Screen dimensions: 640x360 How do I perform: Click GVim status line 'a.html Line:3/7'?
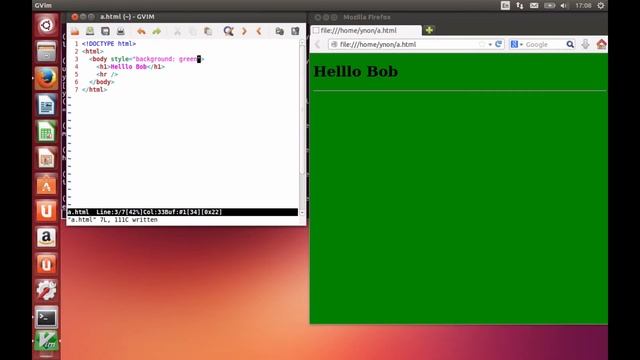point(182,212)
